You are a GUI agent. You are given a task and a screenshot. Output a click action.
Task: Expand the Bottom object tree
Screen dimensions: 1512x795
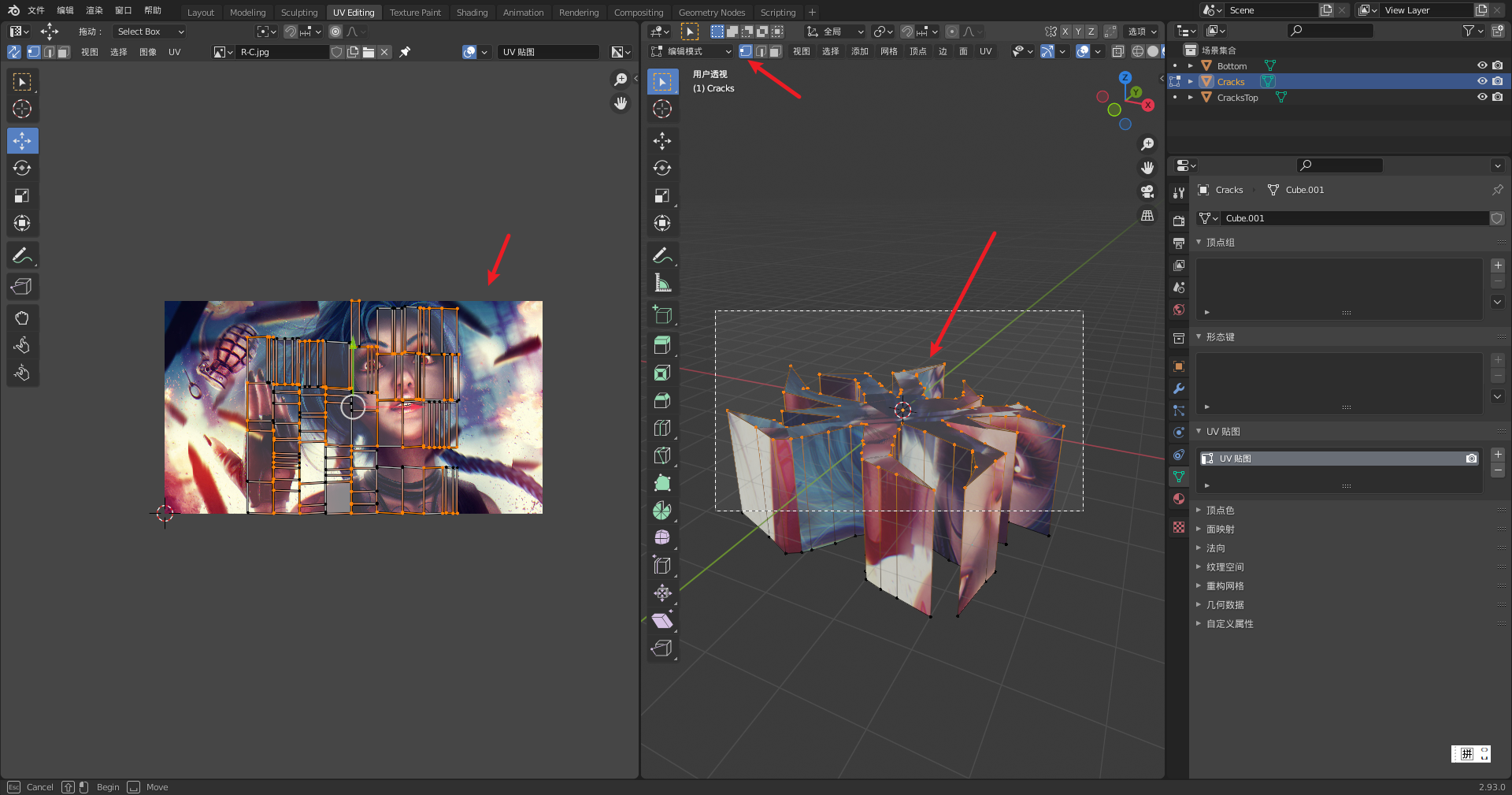click(x=1191, y=66)
